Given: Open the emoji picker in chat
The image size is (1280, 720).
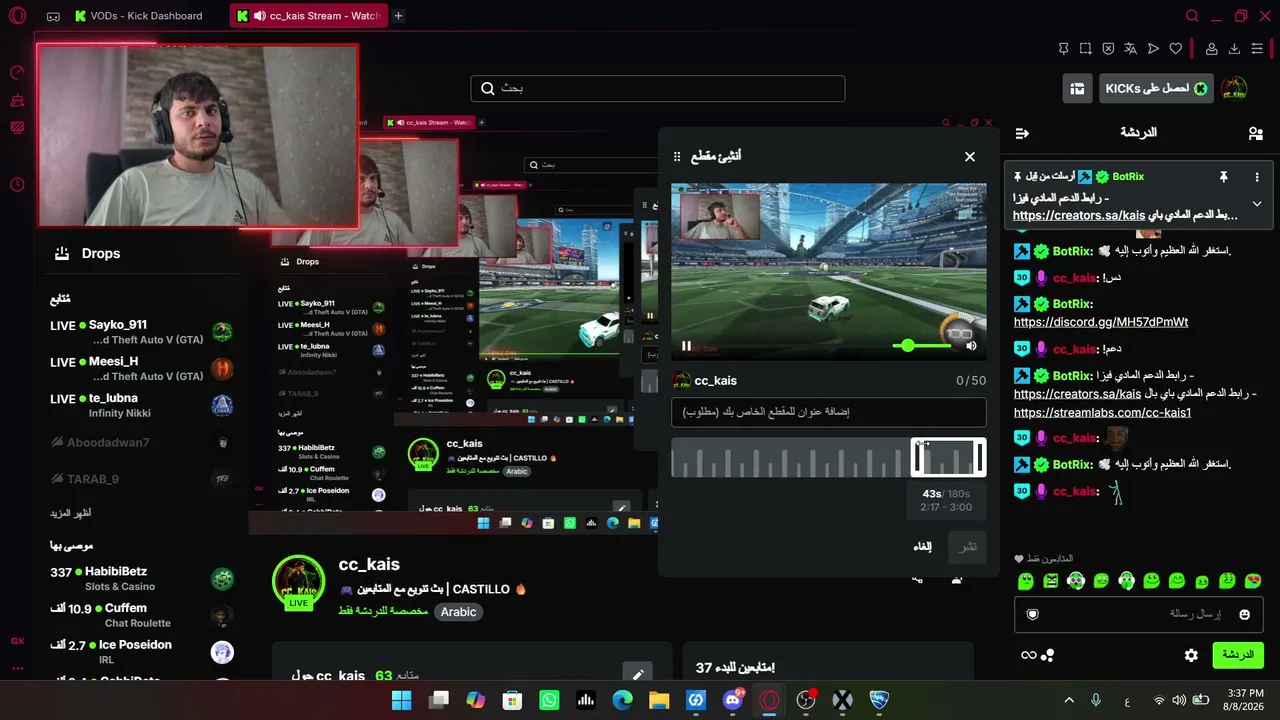Looking at the screenshot, I should click(x=1244, y=614).
